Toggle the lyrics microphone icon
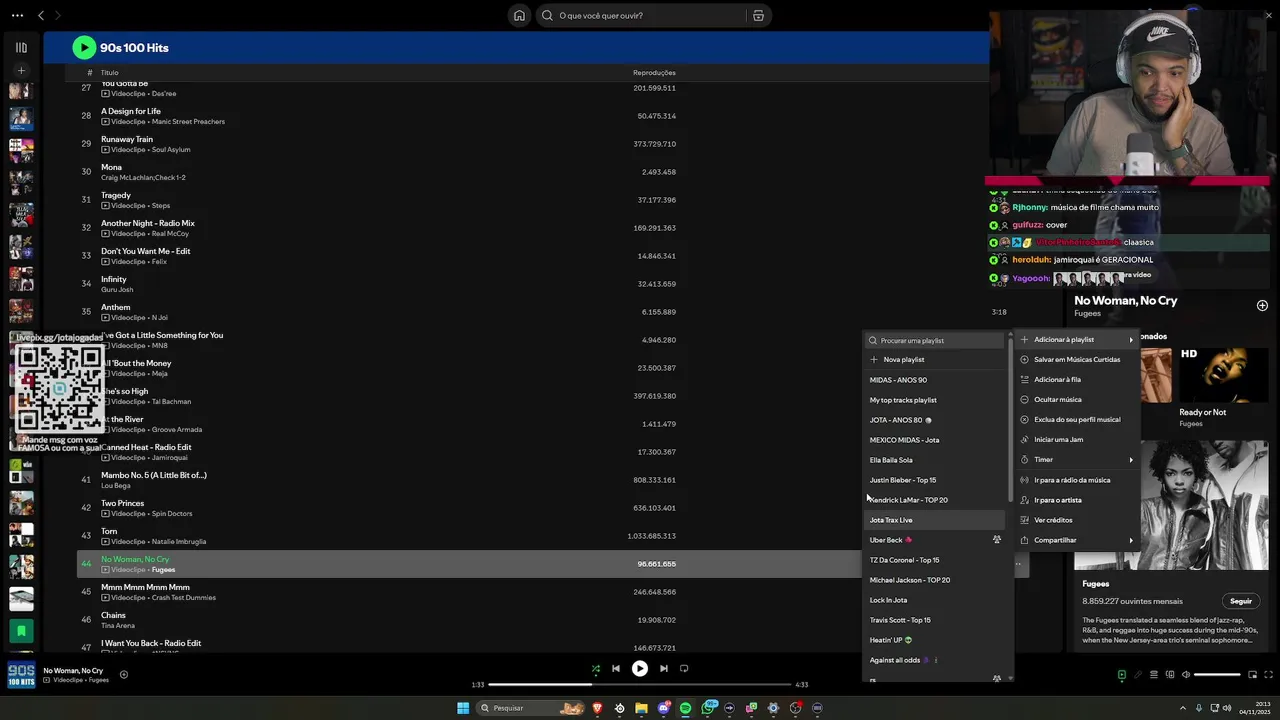The image size is (1280, 720). tap(1137, 674)
